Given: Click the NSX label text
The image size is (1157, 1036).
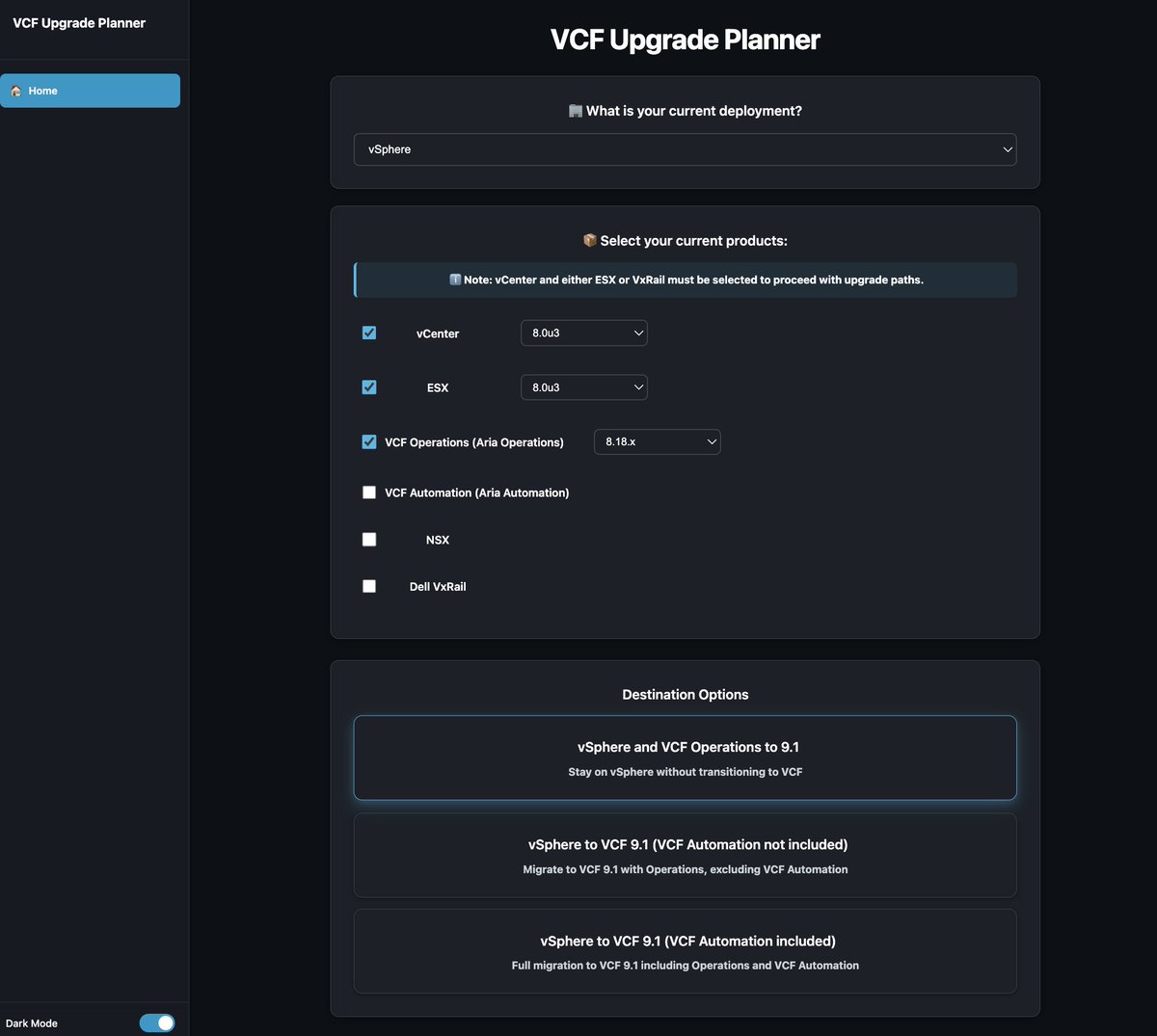Looking at the screenshot, I should point(438,540).
